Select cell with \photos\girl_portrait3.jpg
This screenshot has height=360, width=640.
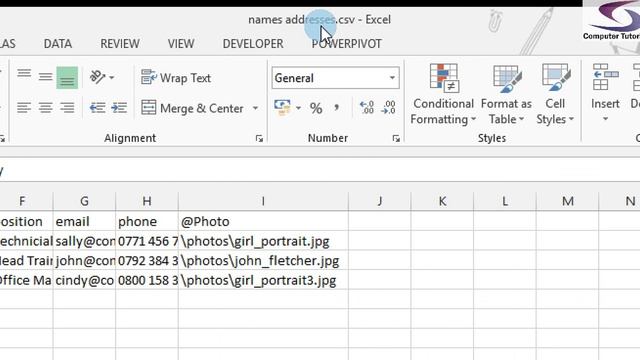263,280
